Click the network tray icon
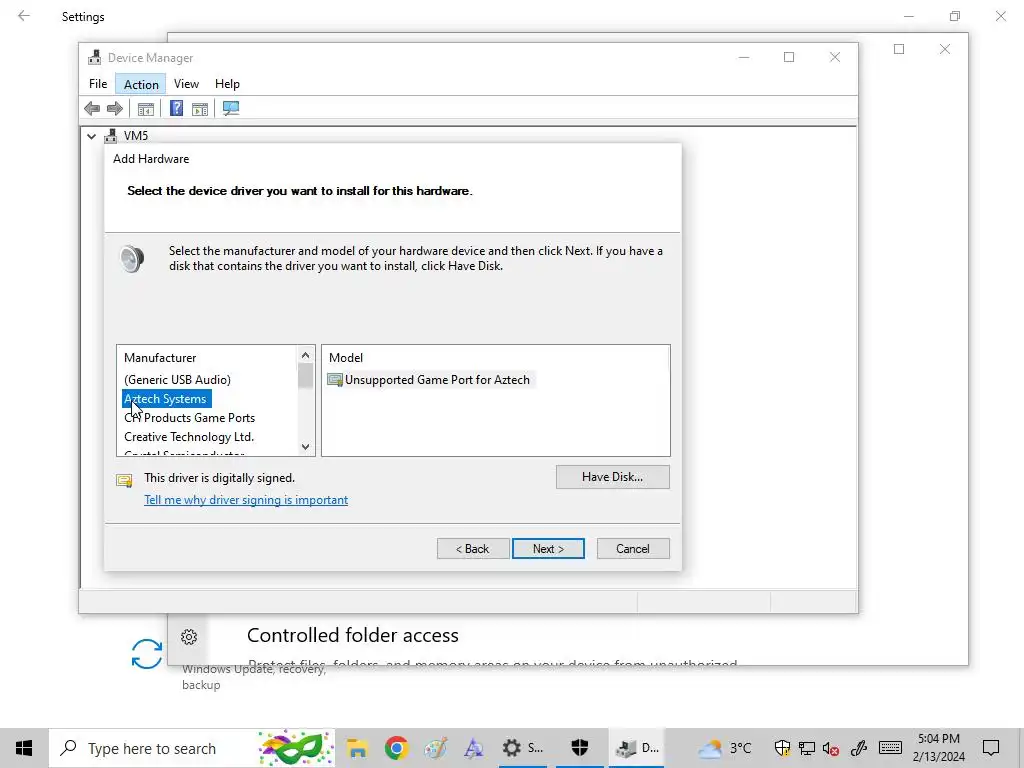The height and width of the screenshot is (768, 1024). coord(807,748)
